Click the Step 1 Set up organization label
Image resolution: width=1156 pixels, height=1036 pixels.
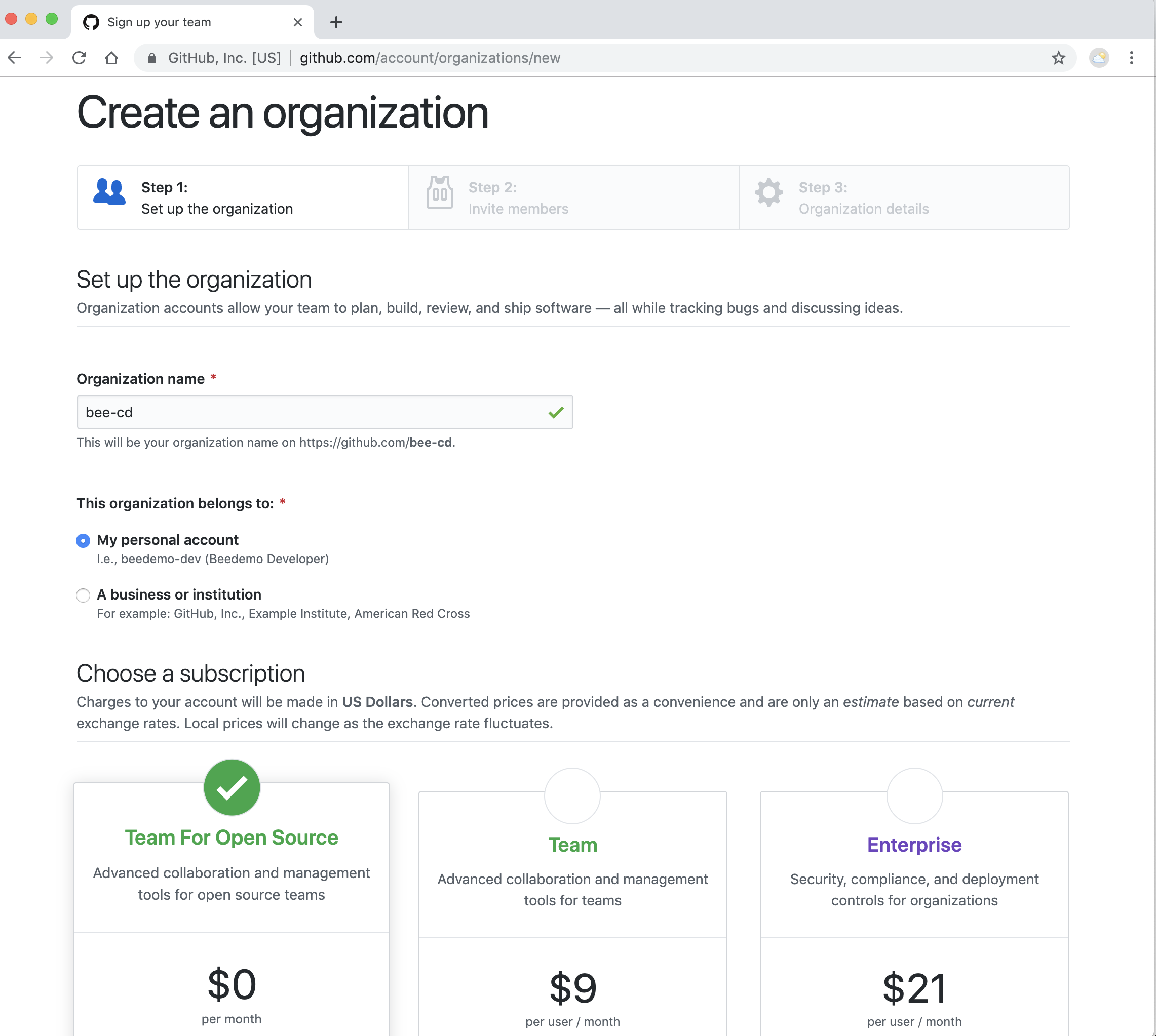tap(217, 197)
